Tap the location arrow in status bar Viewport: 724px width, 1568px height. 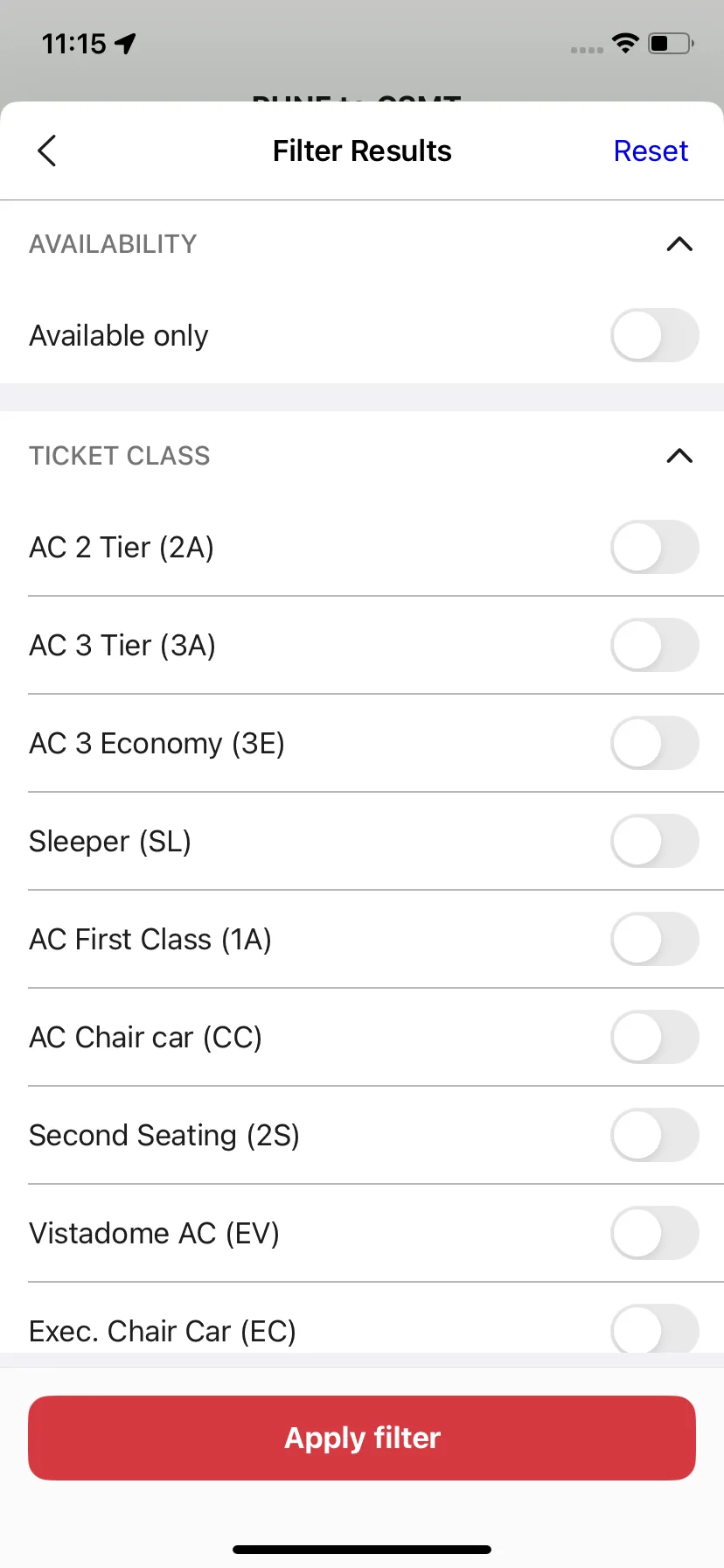(x=126, y=43)
